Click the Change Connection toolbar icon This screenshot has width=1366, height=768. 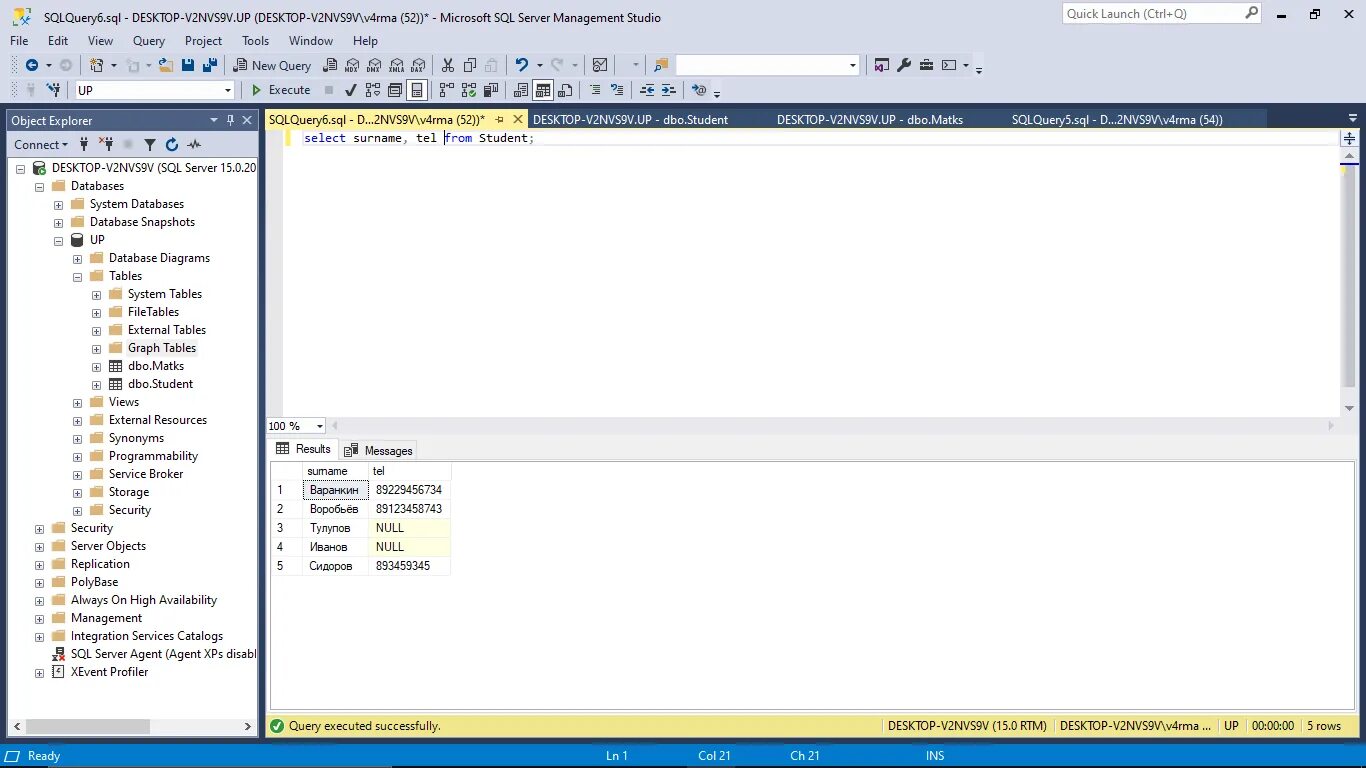pos(54,90)
